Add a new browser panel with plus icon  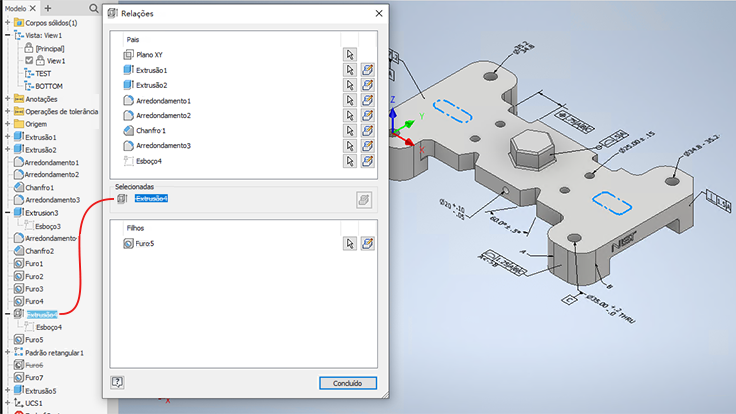click(x=48, y=8)
